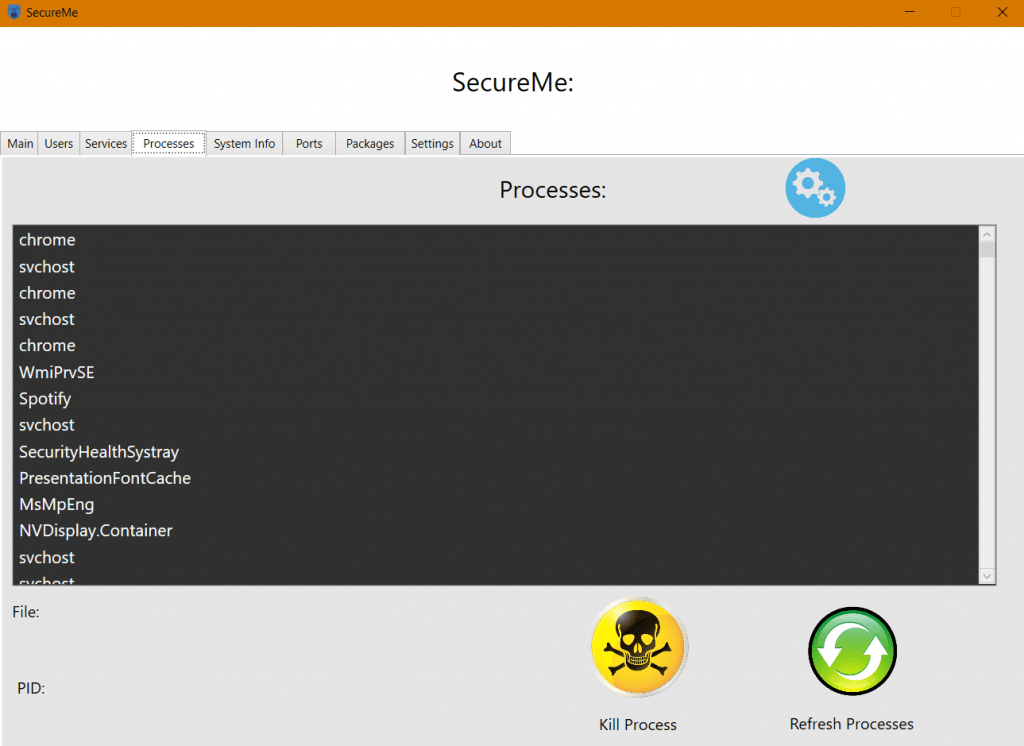The width and height of the screenshot is (1024, 746).
Task: Close the SecureMe window
Action: (1002, 12)
